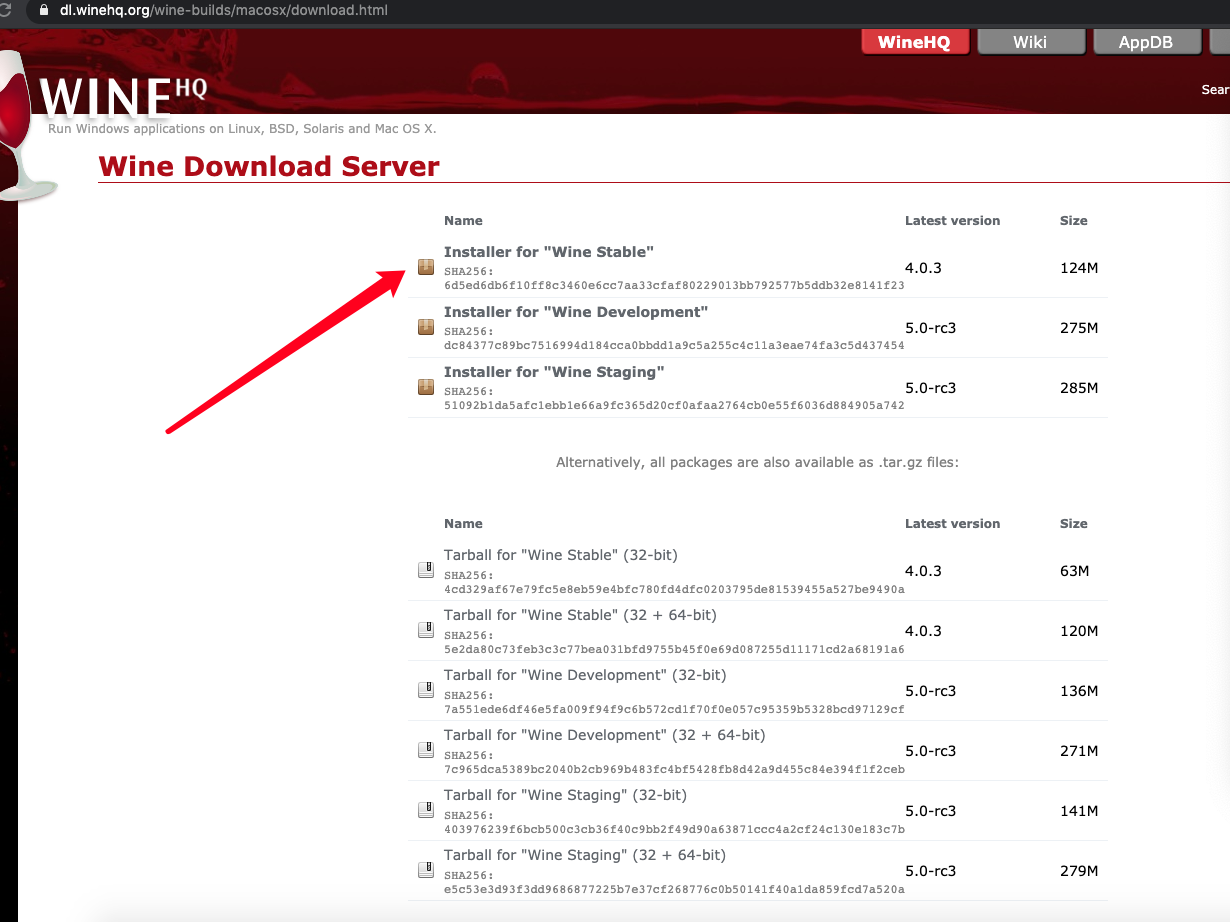1230x922 pixels.
Task: Download Tarball for "Wine Development" (32-bit)
Action: click(x=585, y=675)
